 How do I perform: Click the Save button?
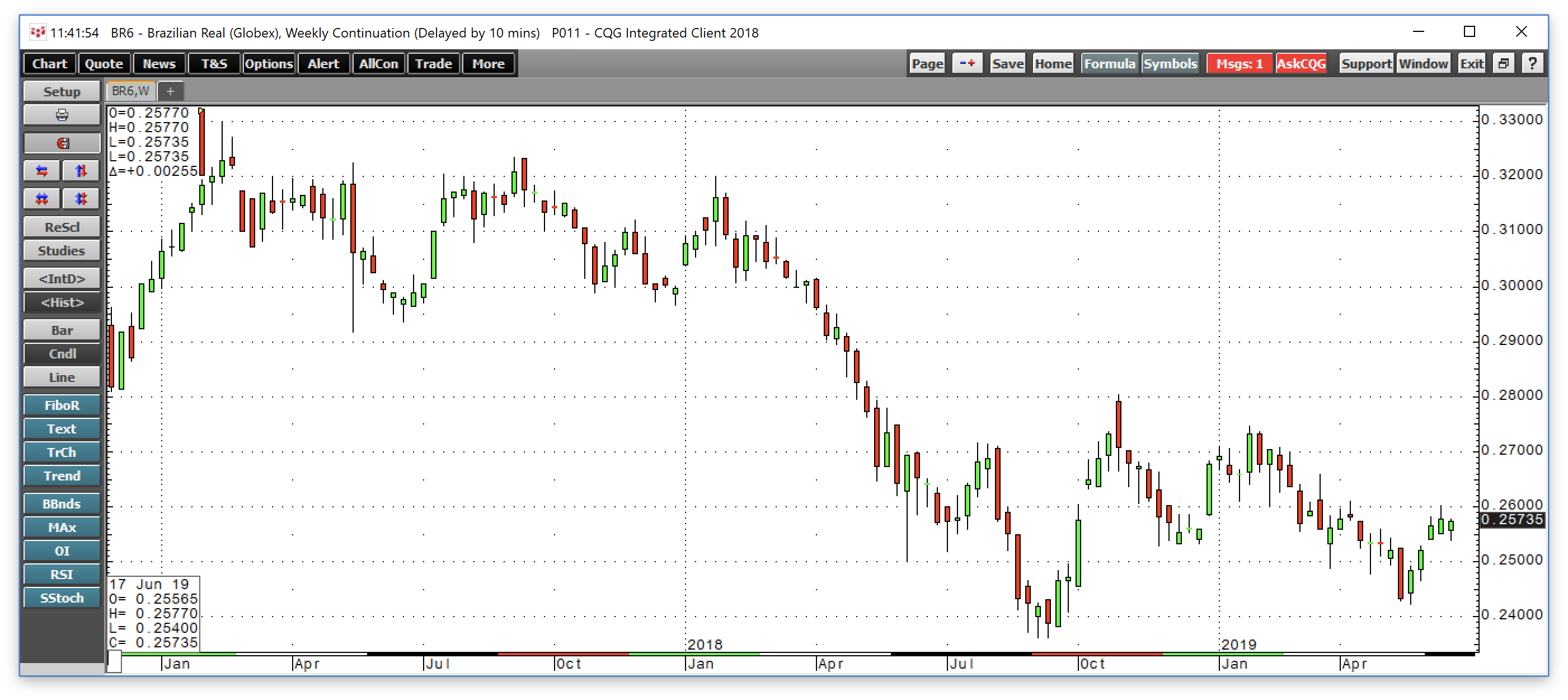[1007, 63]
